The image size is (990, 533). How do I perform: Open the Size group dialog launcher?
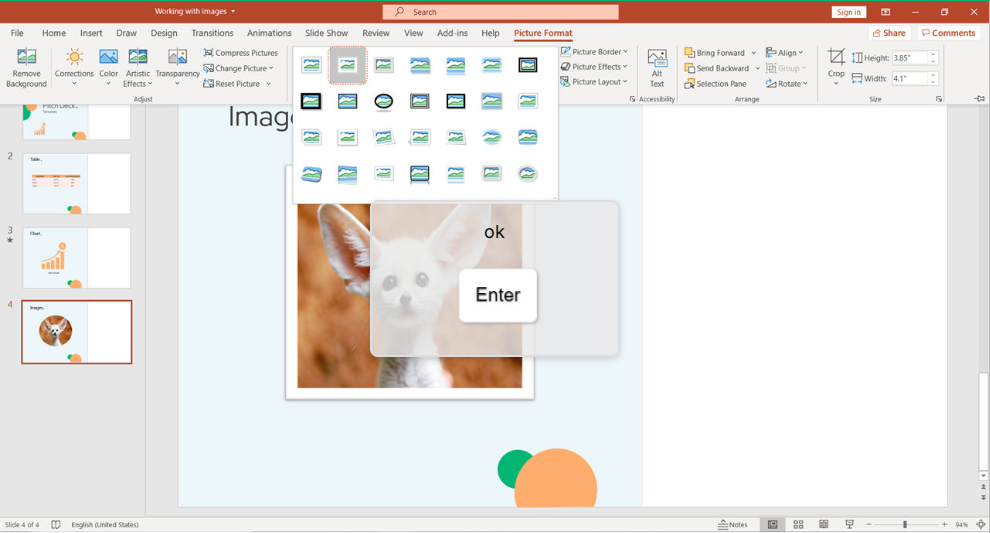point(939,99)
